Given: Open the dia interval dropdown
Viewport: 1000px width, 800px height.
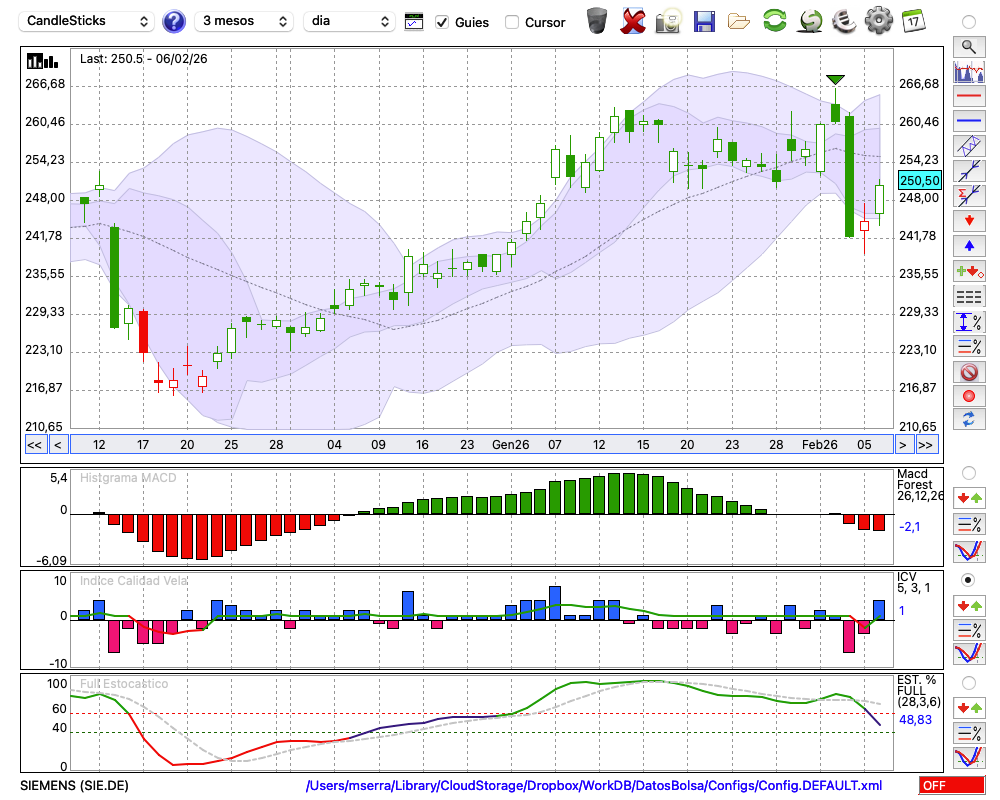Looking at the screenshot, I should [x=349, y=21].
